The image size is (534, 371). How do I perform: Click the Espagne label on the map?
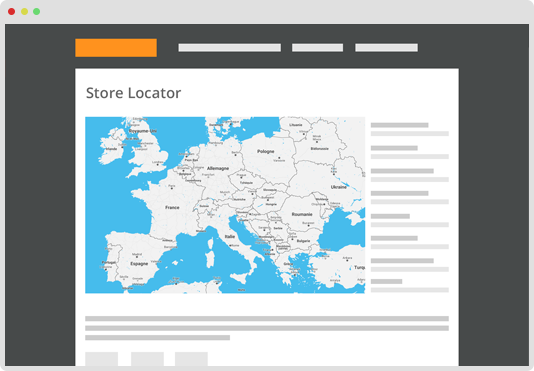[139, 264]
